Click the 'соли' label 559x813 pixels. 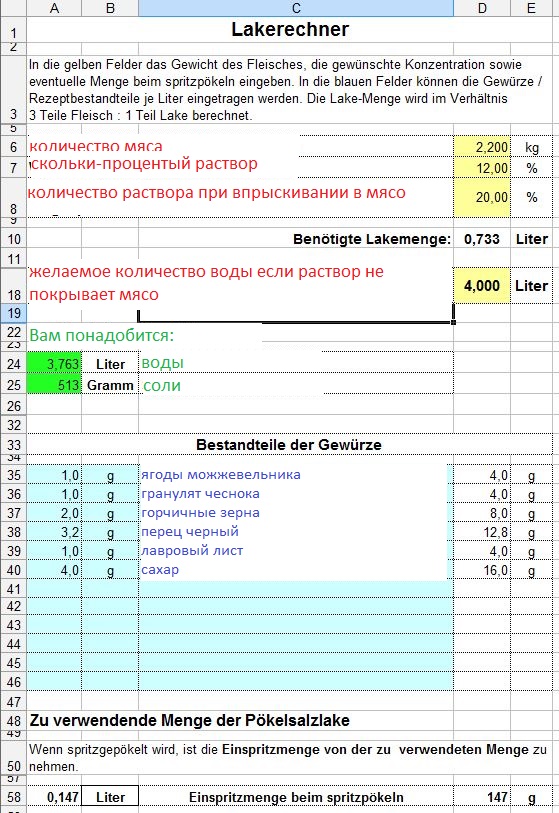pos(162,386)
